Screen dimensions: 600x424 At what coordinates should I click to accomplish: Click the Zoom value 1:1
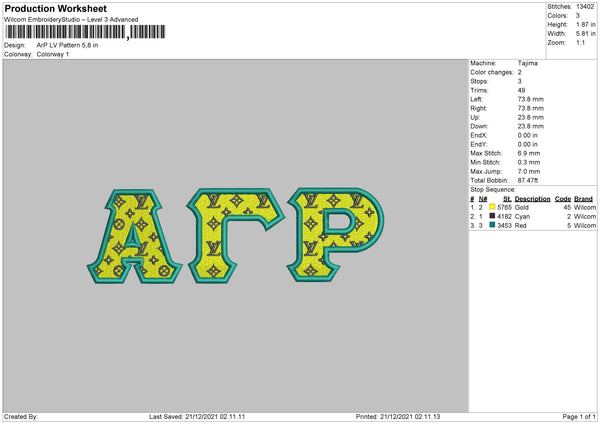tap(580, 43)
